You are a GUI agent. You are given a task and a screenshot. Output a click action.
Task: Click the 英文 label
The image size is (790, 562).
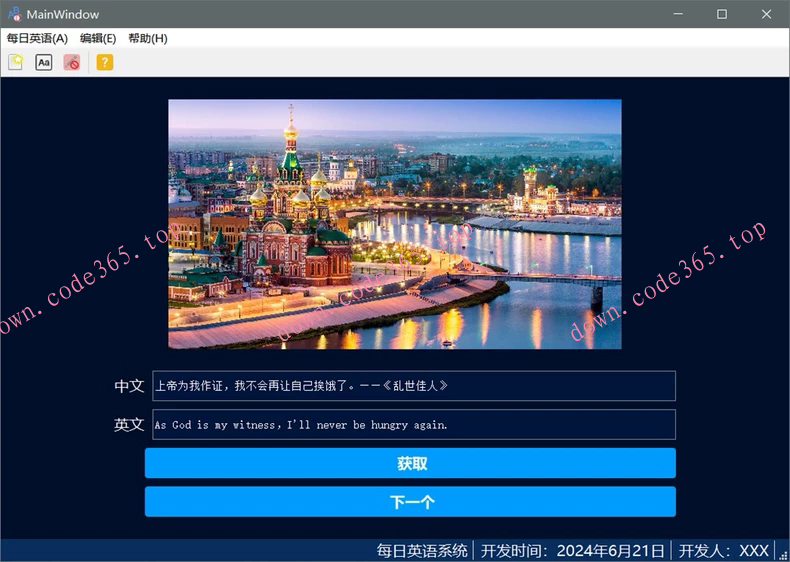129,424
